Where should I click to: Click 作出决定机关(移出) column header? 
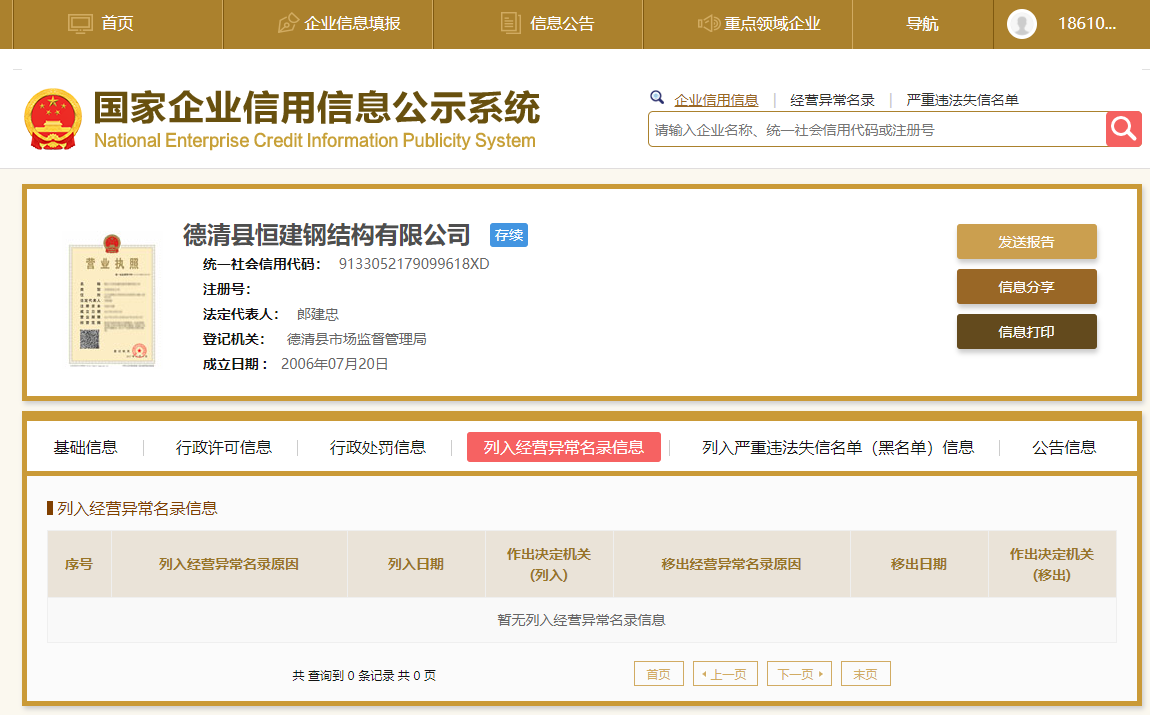(1052, 564)
